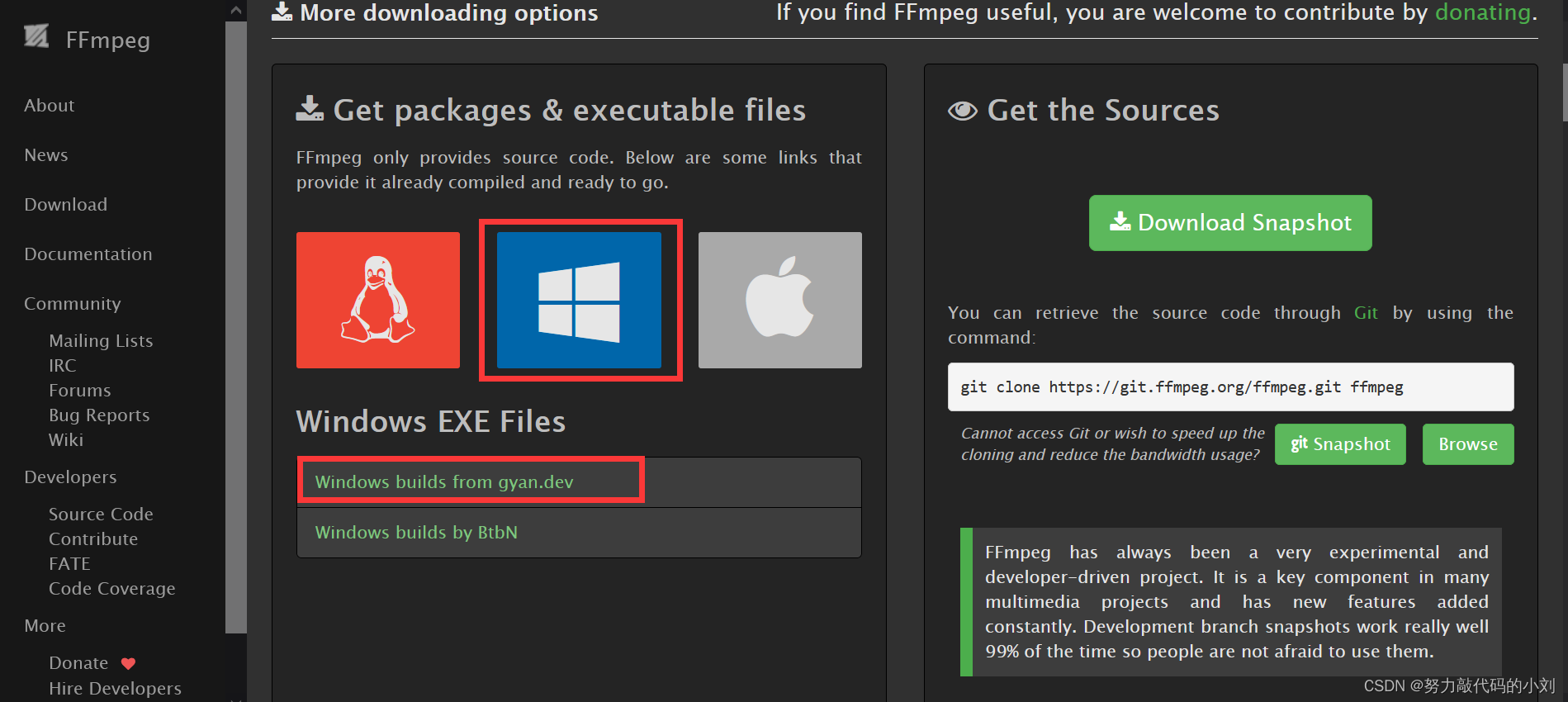Viewport: 1568px width, 702px height.
Task: Follow the 'donating' link in header
Action: click(x=1483, y=12)
